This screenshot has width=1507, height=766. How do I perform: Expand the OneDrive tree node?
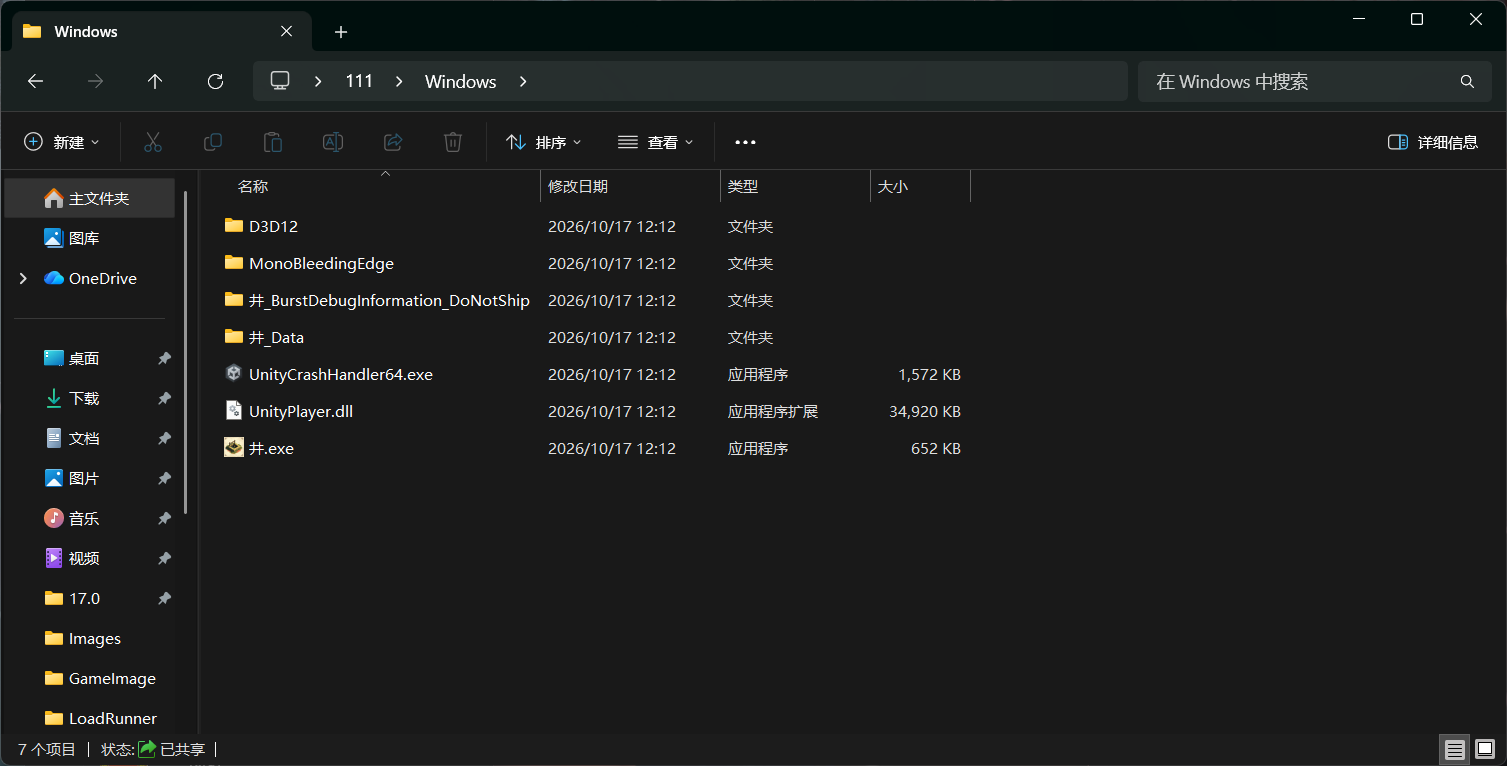(23, 279)
